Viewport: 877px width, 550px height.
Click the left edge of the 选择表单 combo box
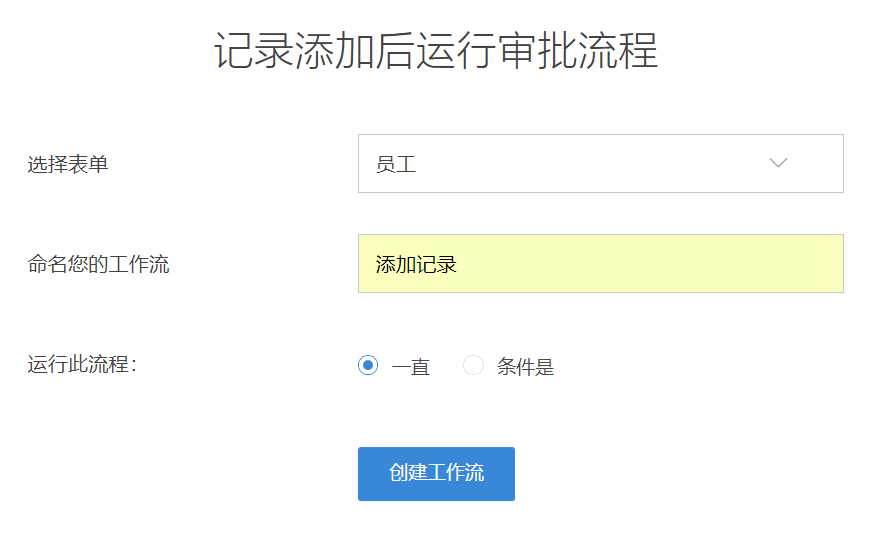click(364, 164)
